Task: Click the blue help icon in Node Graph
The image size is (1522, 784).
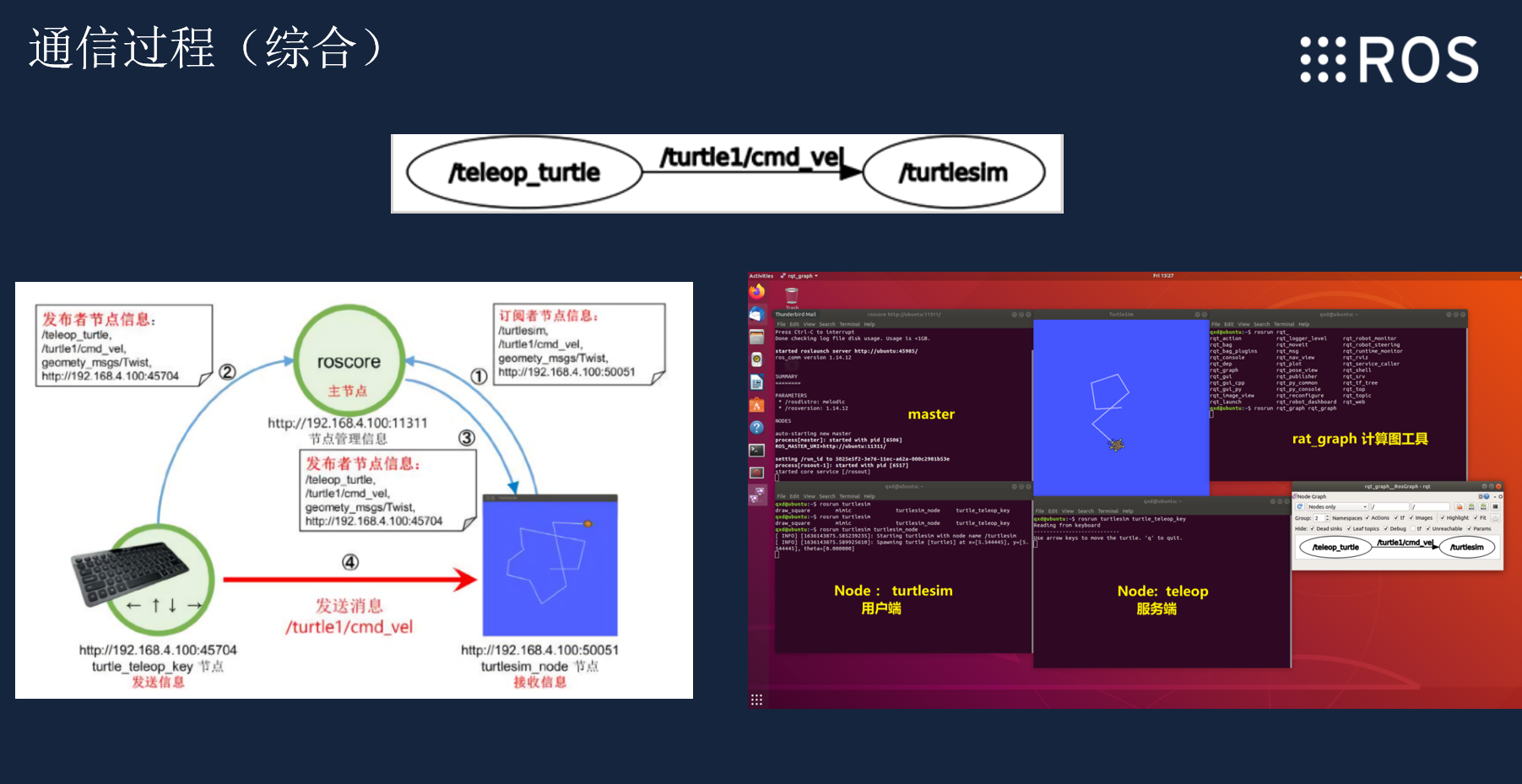Action: [1487, 497]
